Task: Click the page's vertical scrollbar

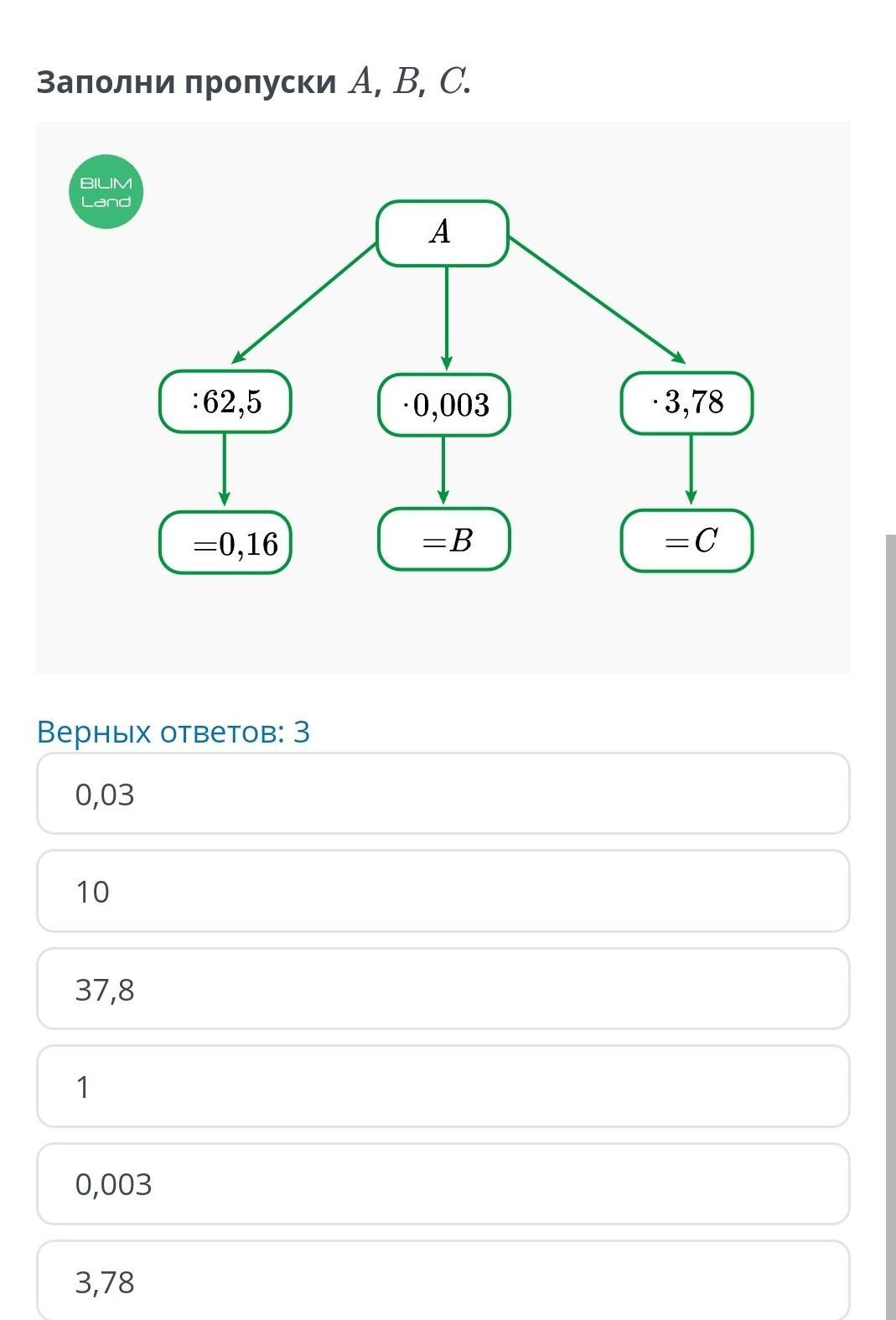Action: [890, 922]
